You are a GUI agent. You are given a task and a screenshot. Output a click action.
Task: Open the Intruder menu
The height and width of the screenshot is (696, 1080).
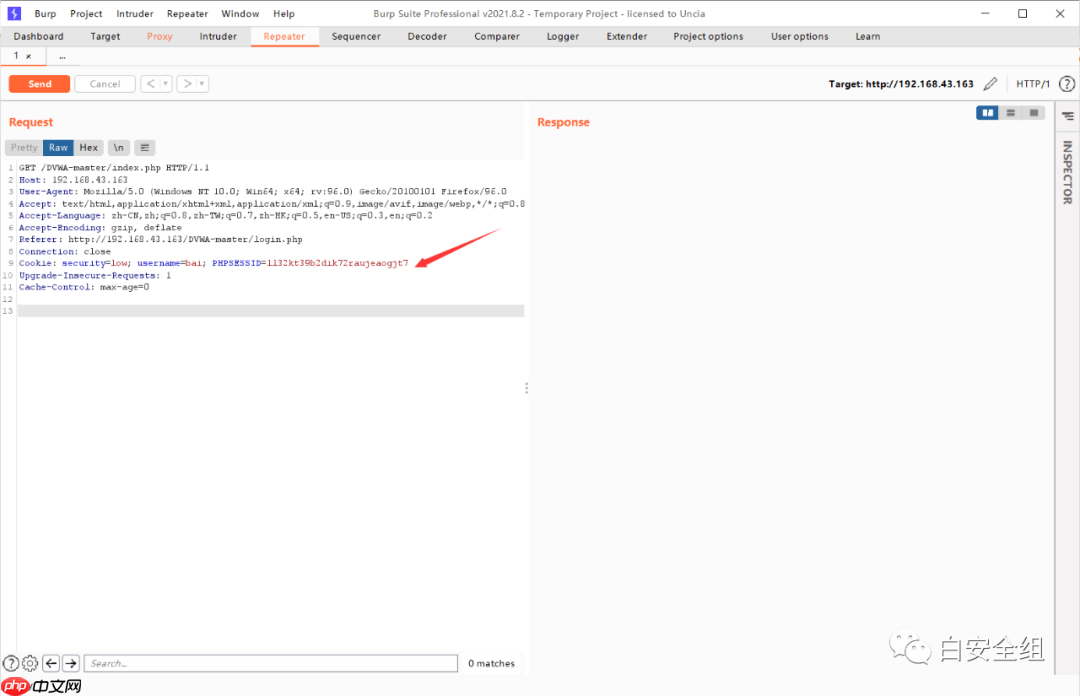coord(135,13)
